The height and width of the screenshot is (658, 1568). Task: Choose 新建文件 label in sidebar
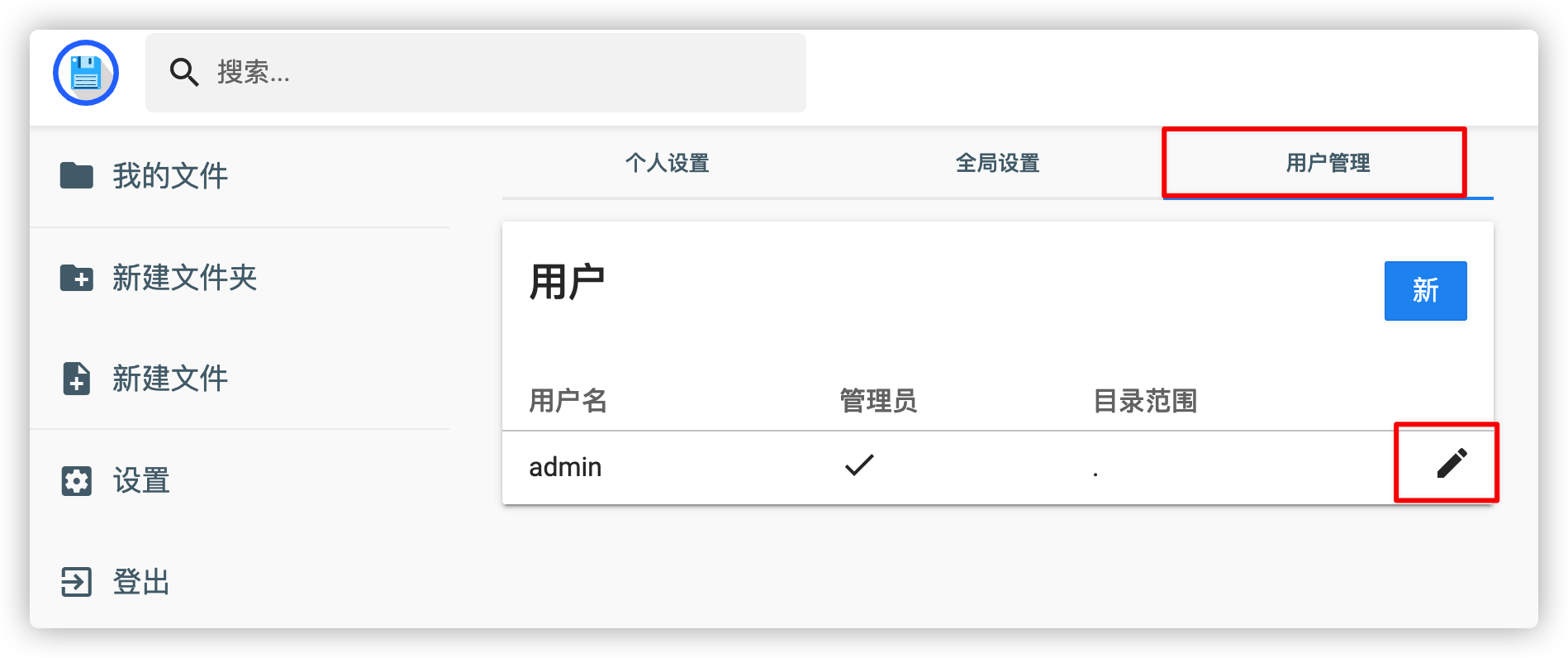170,379
